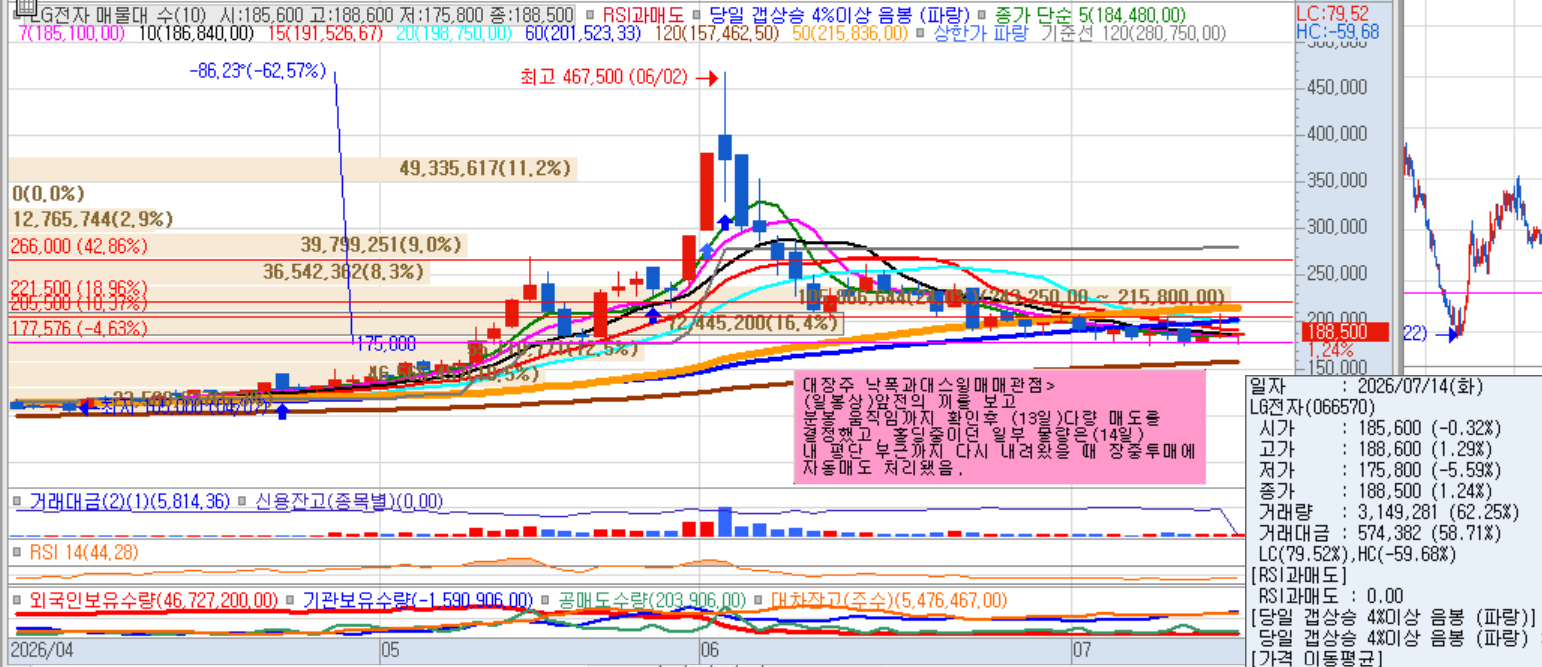This screenshot has height=667, width=1542.
Task: Click the square marker before 상한가 파랑
Action: pos(919,33)
